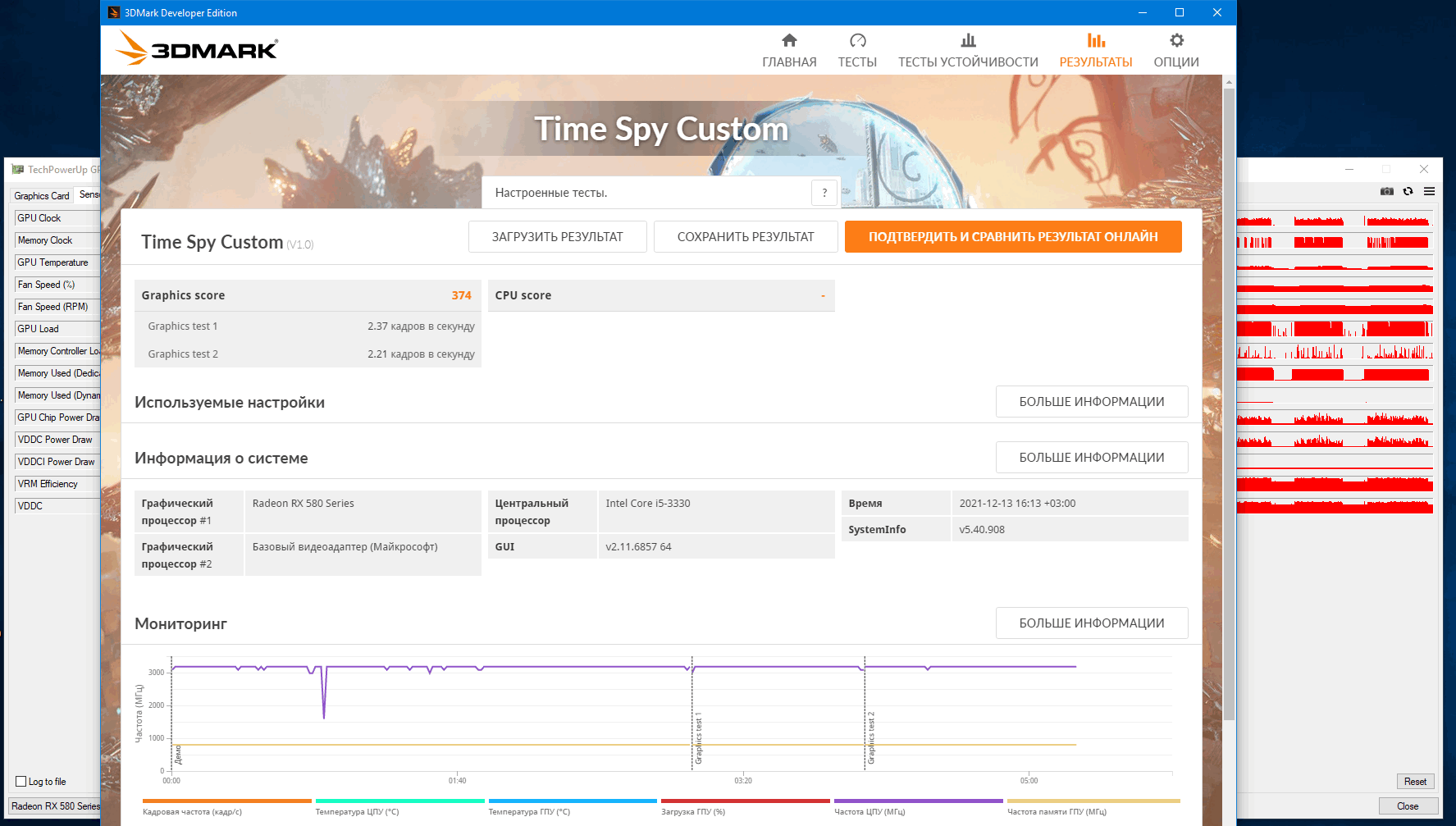Click ЗАГРУЗИТЬ РЕЗУЛЬТАТ button
Image resolution: width=1456 pixels, height=826 pixels.
pyautogui.click(x=558, y=237)
